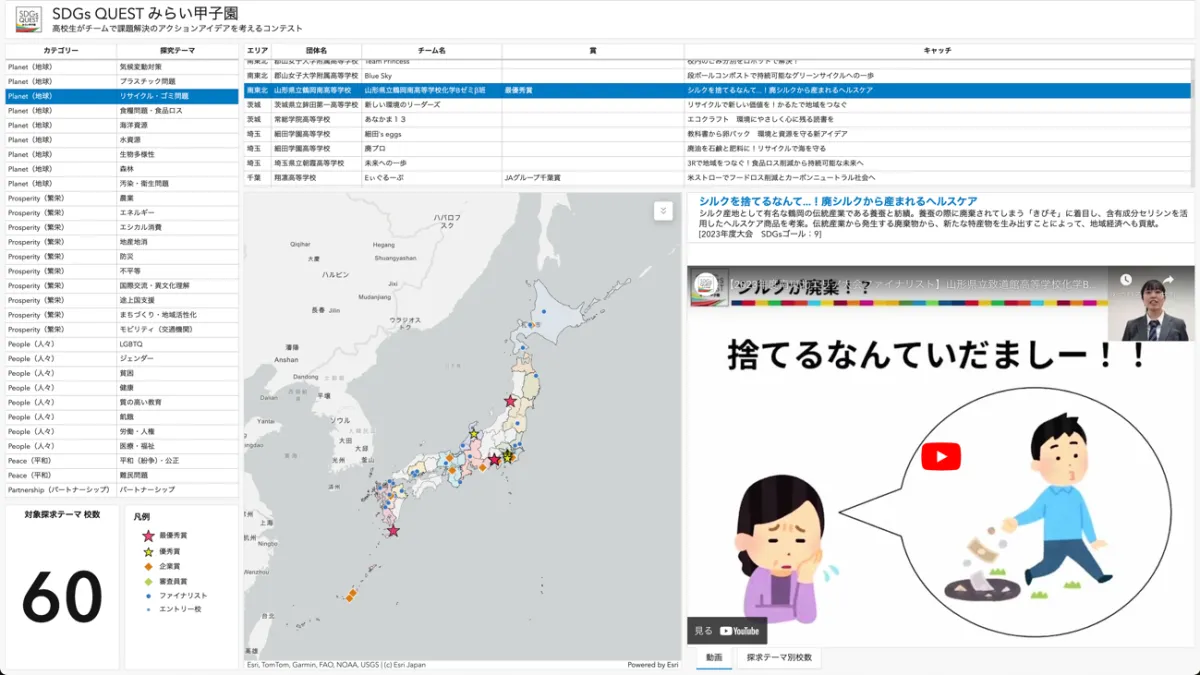Open the Powered by Esri link
This screenshot has height=675, width=1200.
[652, 664]
